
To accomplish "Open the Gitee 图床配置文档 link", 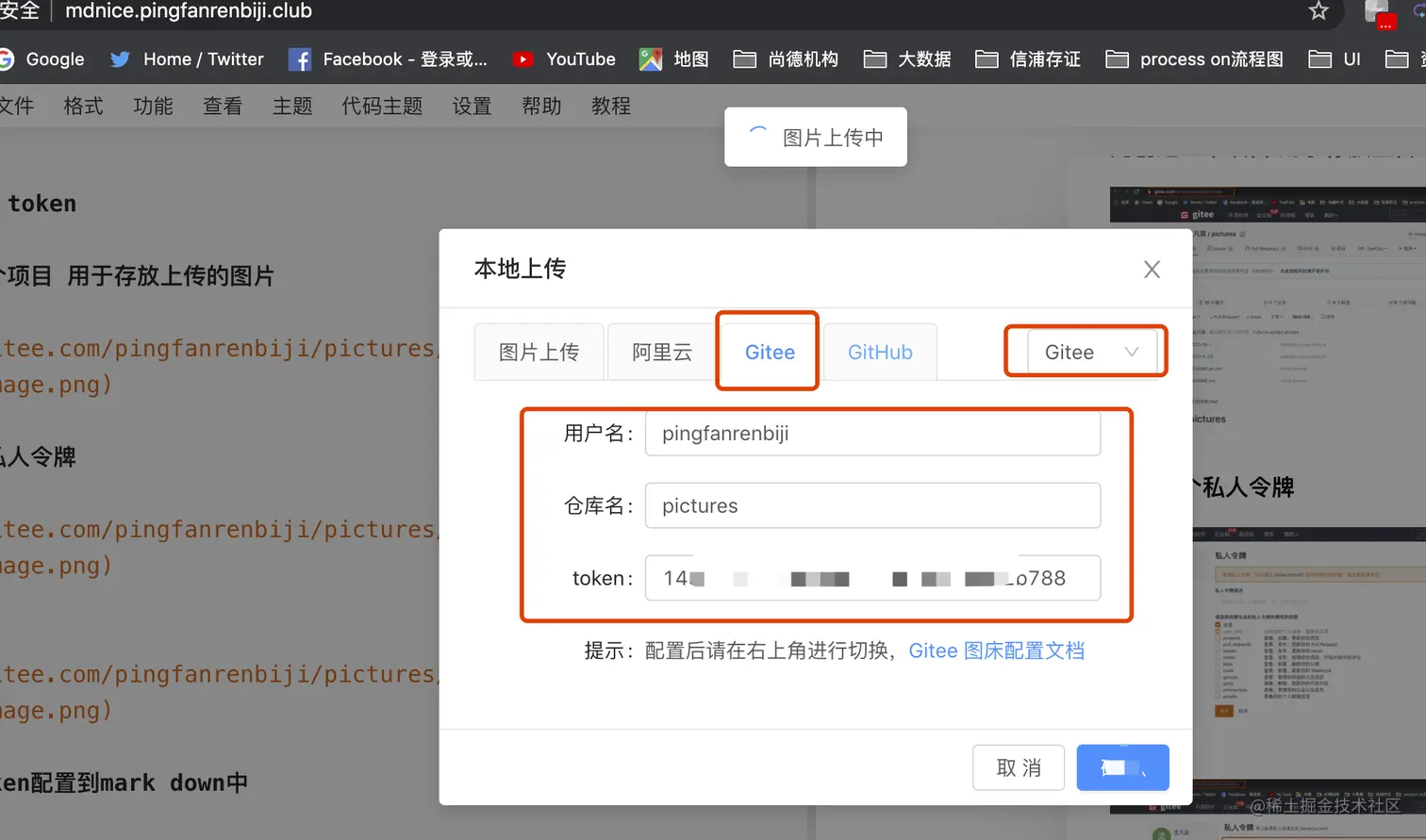I will pos(996,651).
